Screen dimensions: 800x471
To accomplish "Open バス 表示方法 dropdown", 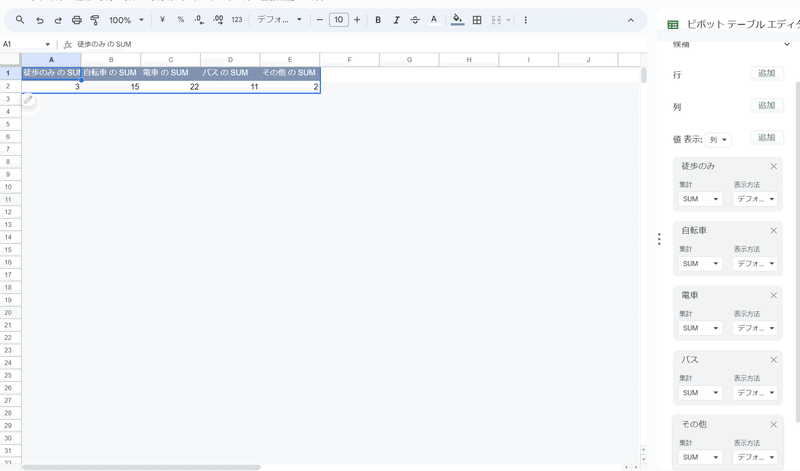I will [756, 393].
